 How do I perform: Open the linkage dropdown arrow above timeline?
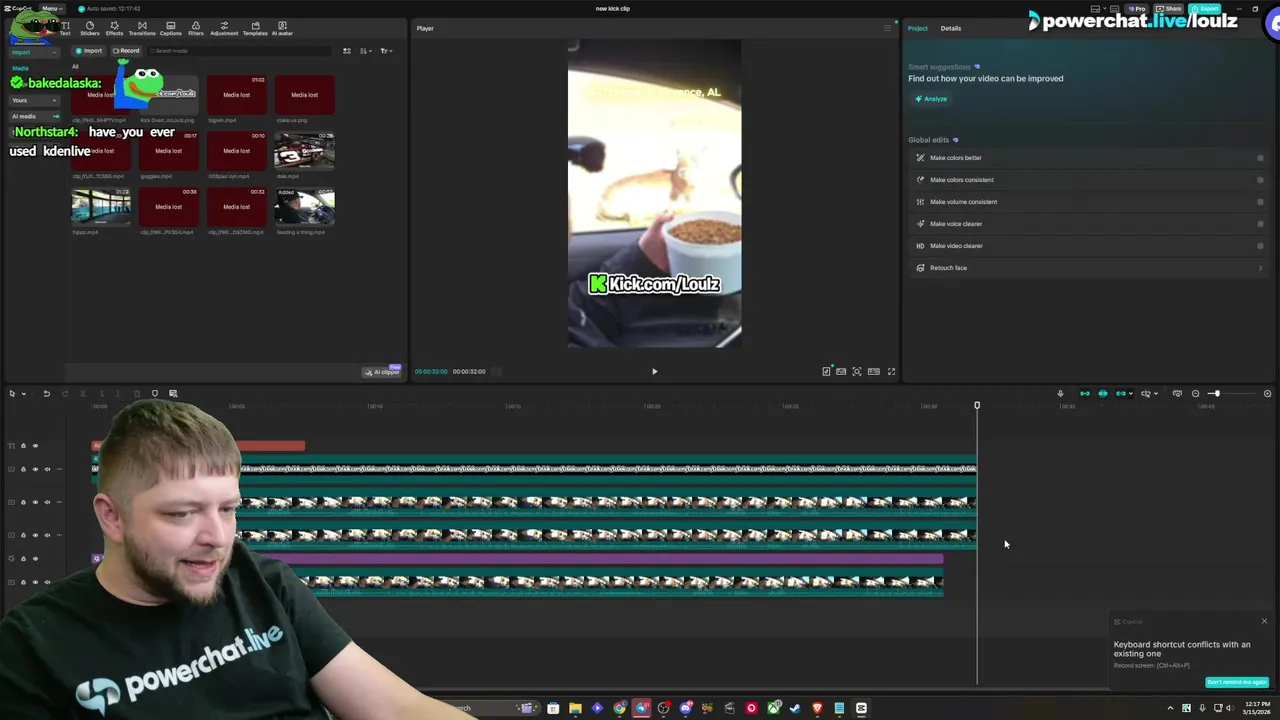(1131, 393)
